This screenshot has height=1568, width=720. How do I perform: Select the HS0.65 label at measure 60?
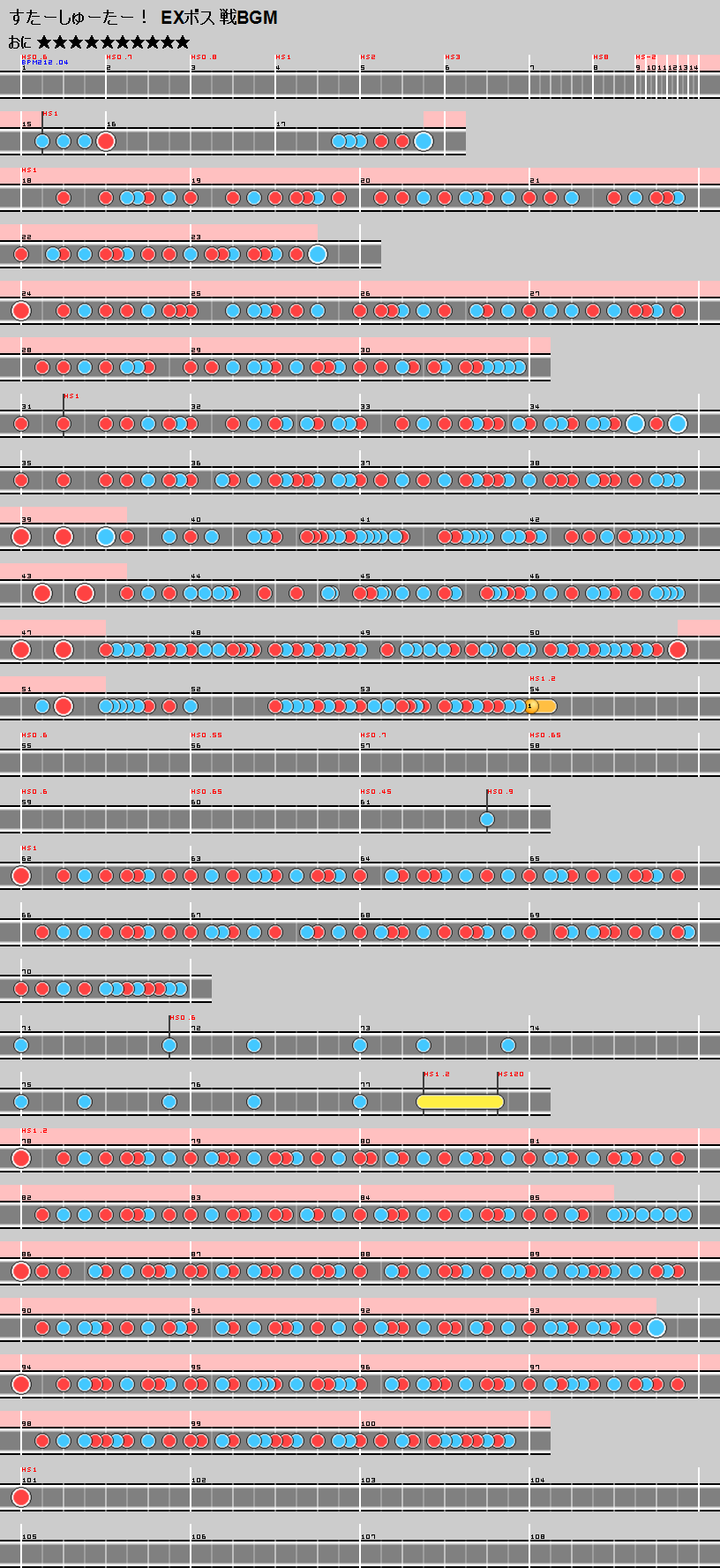tap(206, 791)
